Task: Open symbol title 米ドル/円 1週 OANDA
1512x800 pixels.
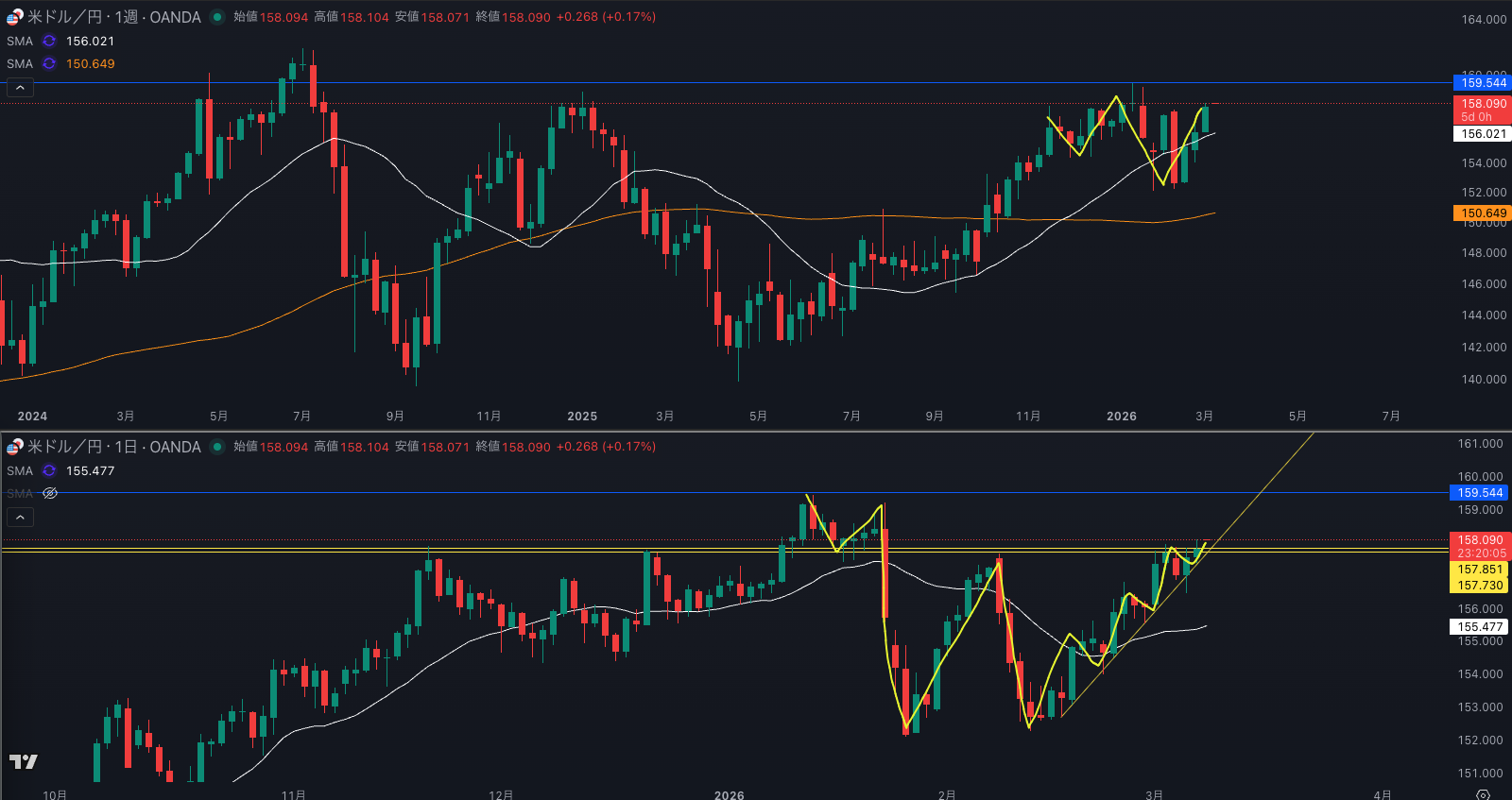Action: tap(113, 17)
